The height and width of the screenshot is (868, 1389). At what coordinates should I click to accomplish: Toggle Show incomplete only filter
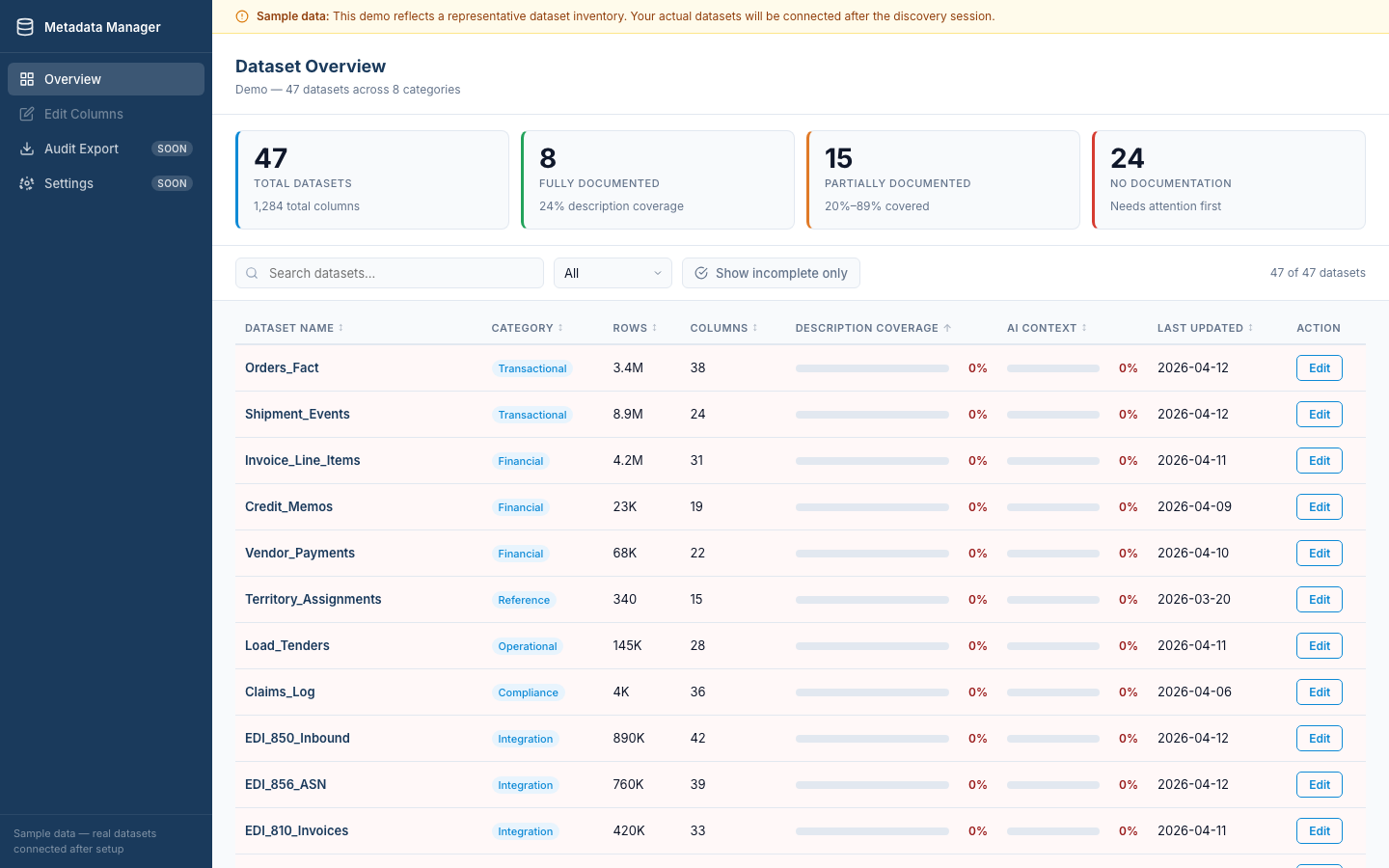tap(771, 273)
